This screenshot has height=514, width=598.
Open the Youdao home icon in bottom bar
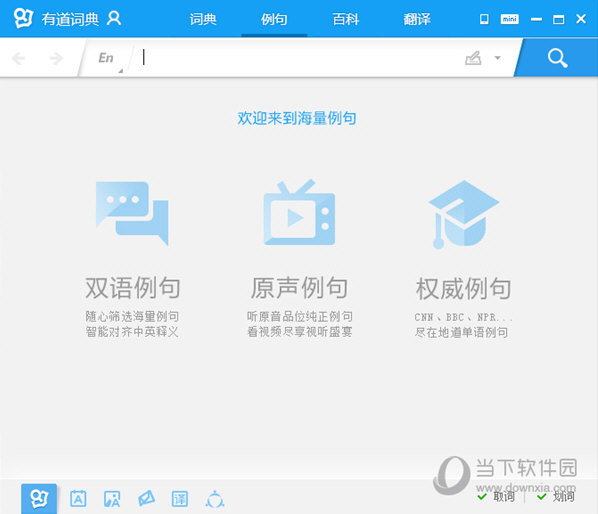(39, 498)
